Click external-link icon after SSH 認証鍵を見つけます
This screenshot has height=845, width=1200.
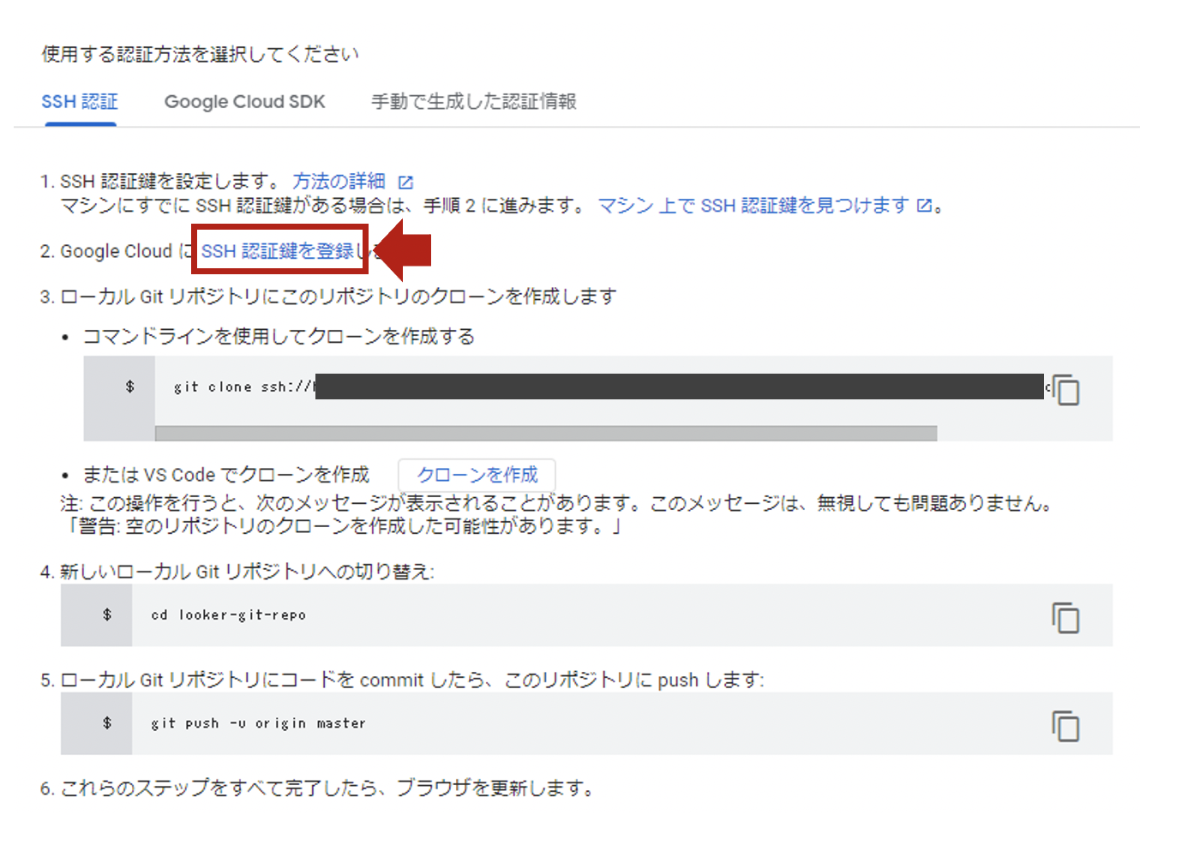click(924, 206)
